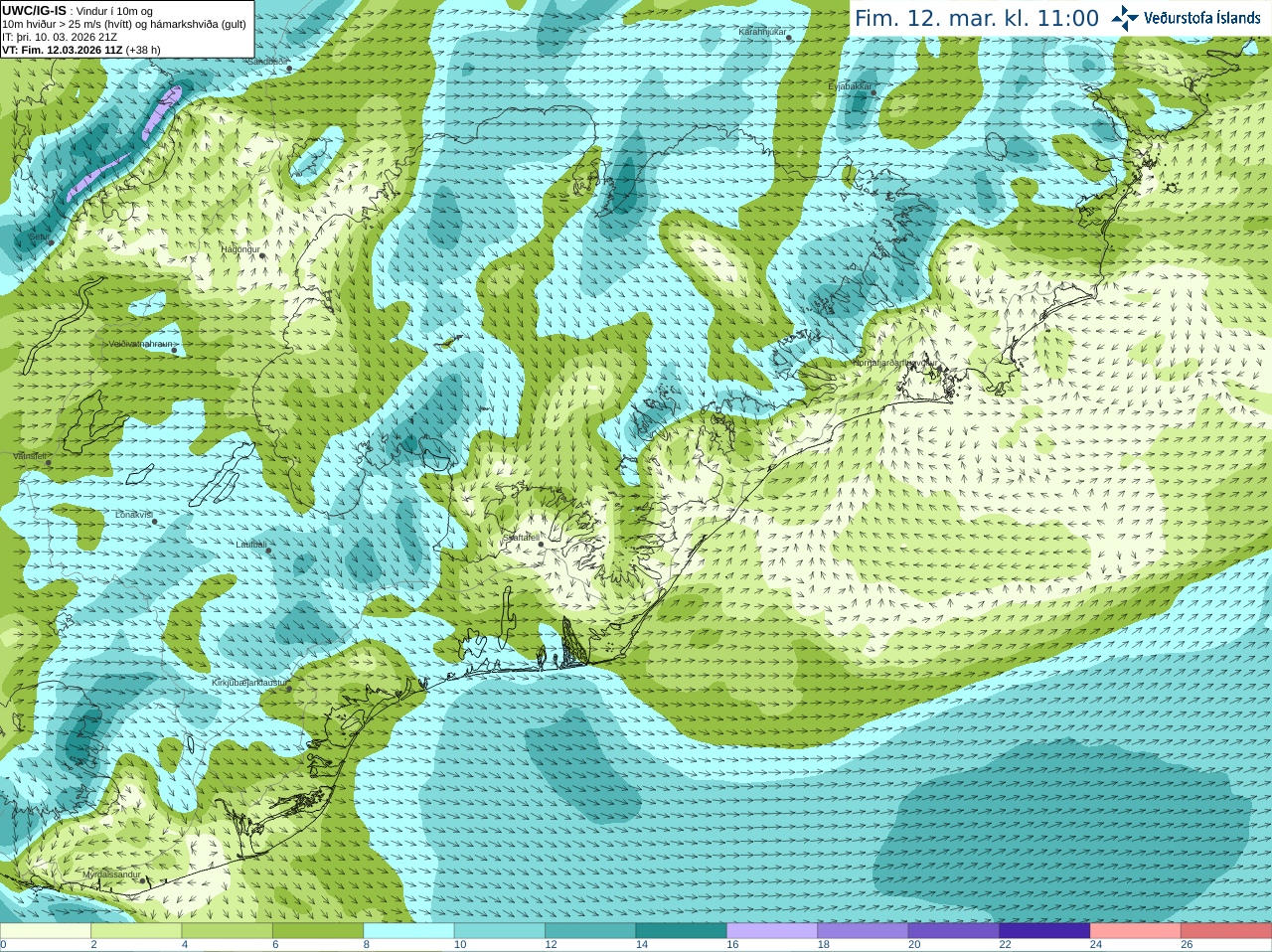Select the Kárahnjúkar station label
The width and height of the screenshot is (1272, 952).
coord(762,32)
